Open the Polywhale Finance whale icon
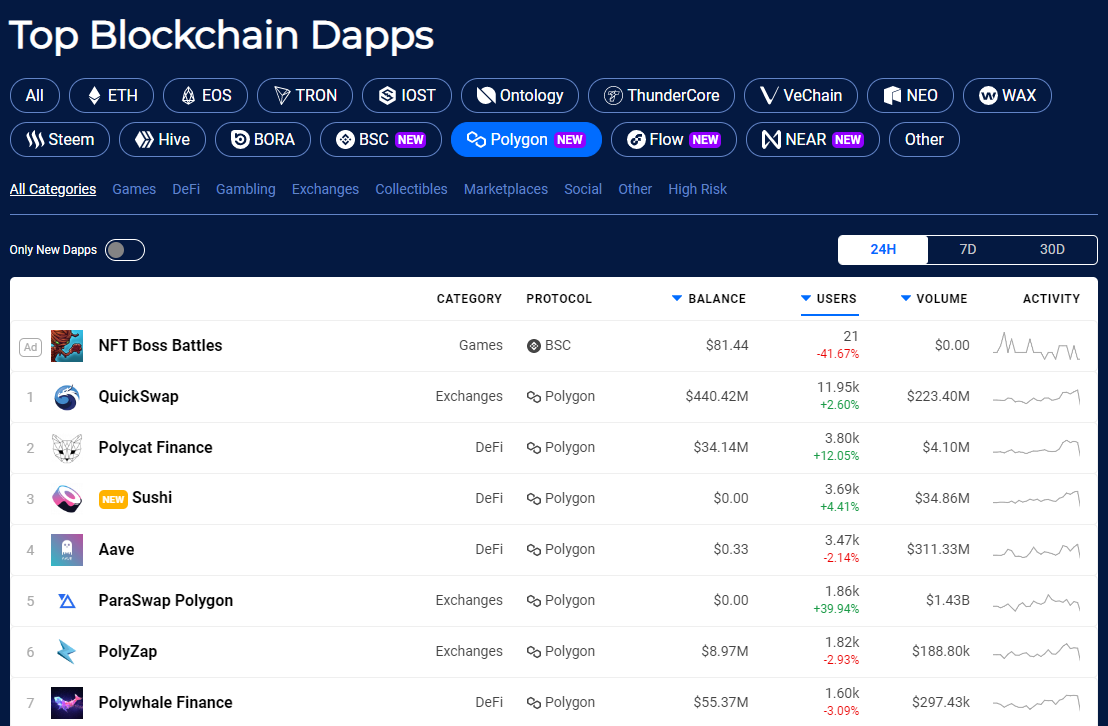The width and height of the screenshot is (1108, 726). (66, 703)
